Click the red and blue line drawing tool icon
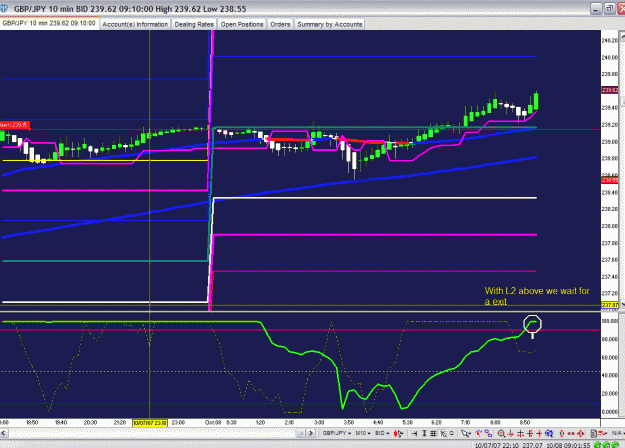The height and width of the screenshot is (448, 625). [479, 433]
